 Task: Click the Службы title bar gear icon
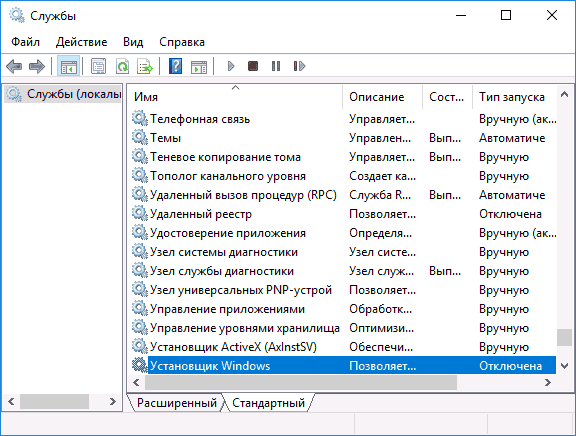pos(17,15)
